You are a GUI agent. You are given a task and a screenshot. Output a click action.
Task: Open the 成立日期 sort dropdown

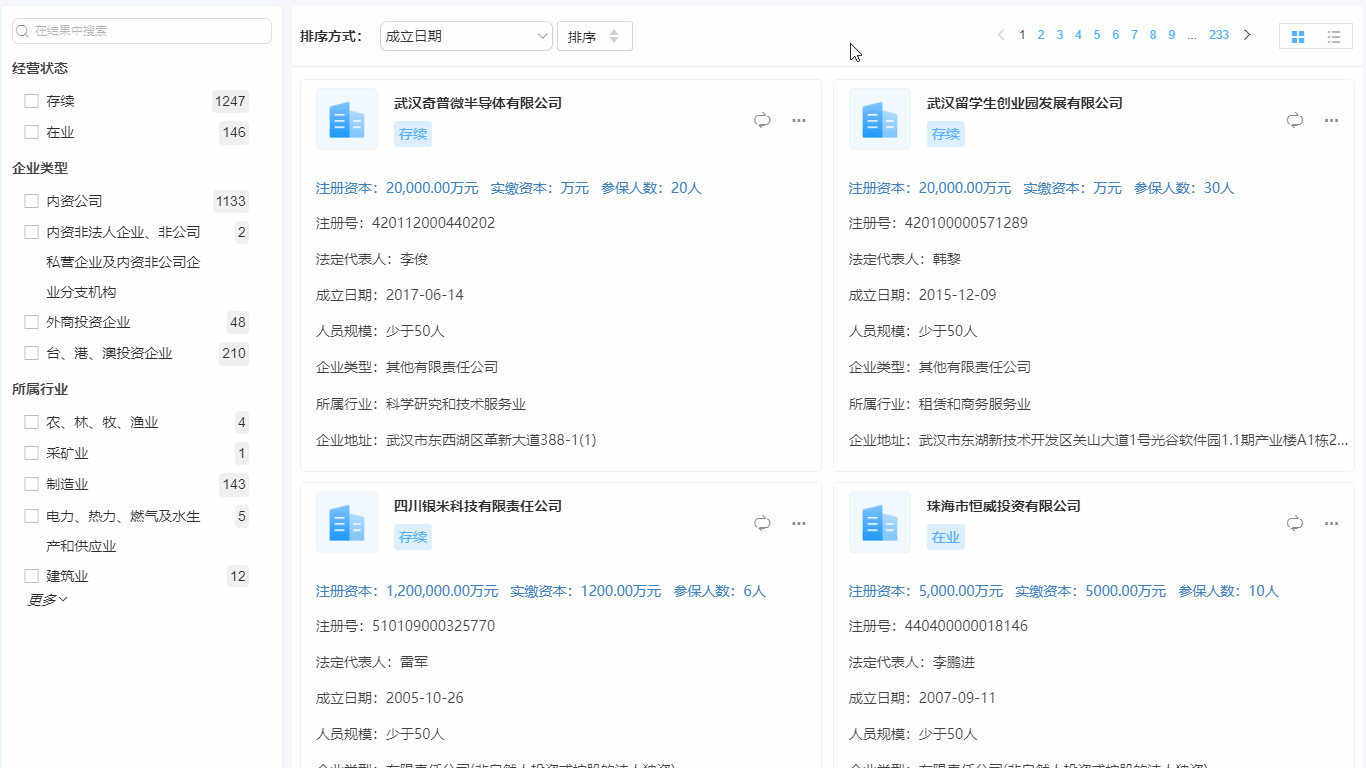point(466,35)
